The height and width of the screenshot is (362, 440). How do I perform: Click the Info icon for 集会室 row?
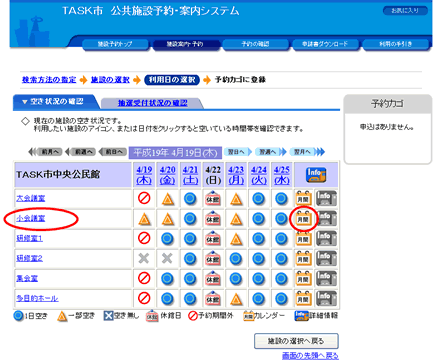click(x=326, y=278)
